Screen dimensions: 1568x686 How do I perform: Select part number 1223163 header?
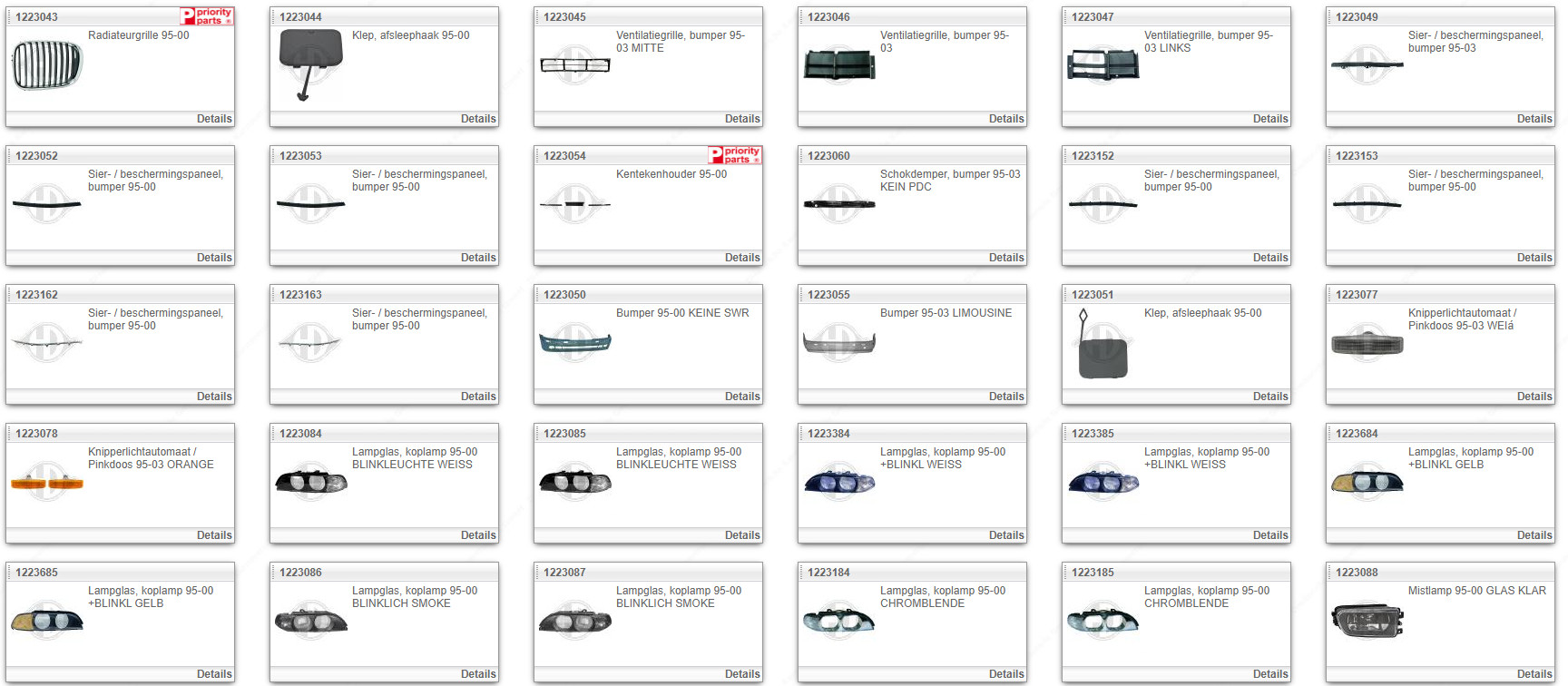point(300,295)
